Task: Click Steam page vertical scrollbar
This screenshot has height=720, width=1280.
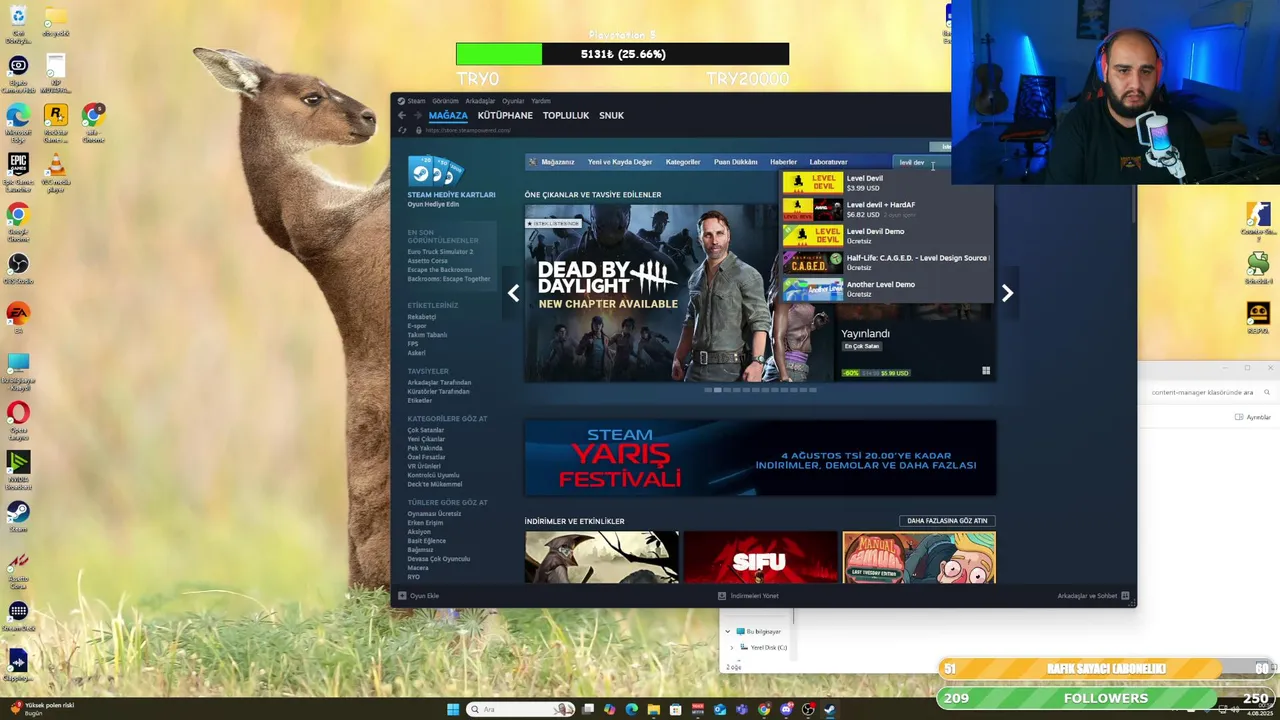Action: tap(1134, 202)
